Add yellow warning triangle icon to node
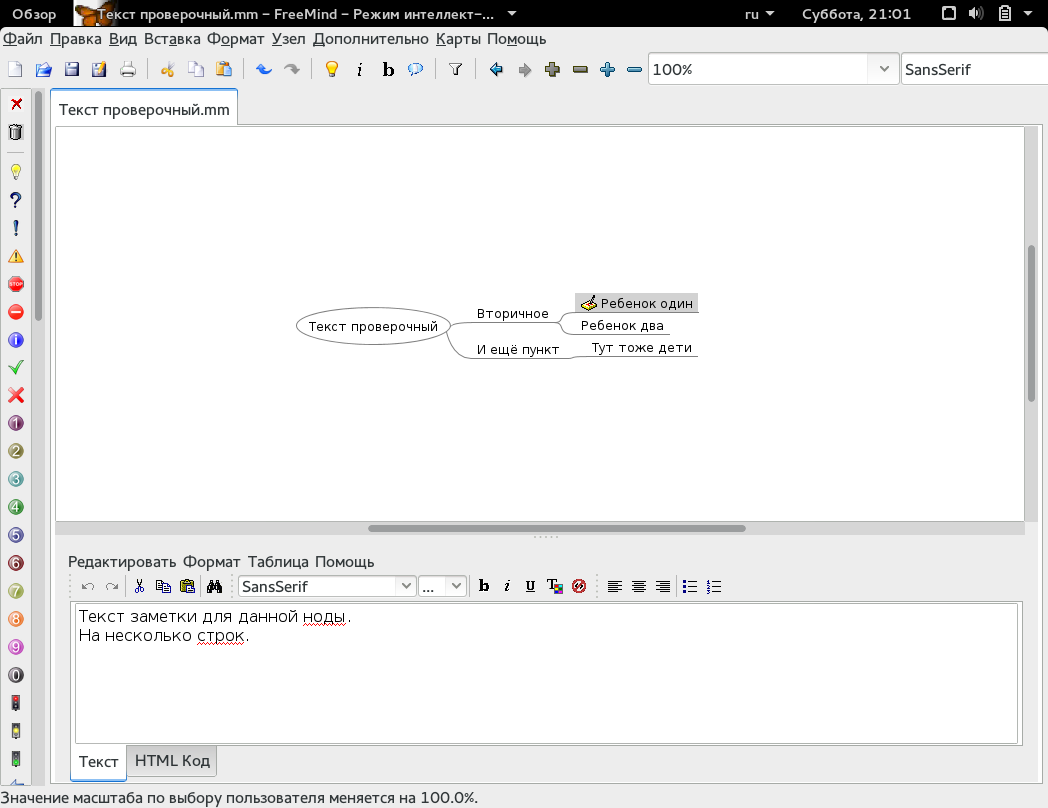 (x=16, y=256)
